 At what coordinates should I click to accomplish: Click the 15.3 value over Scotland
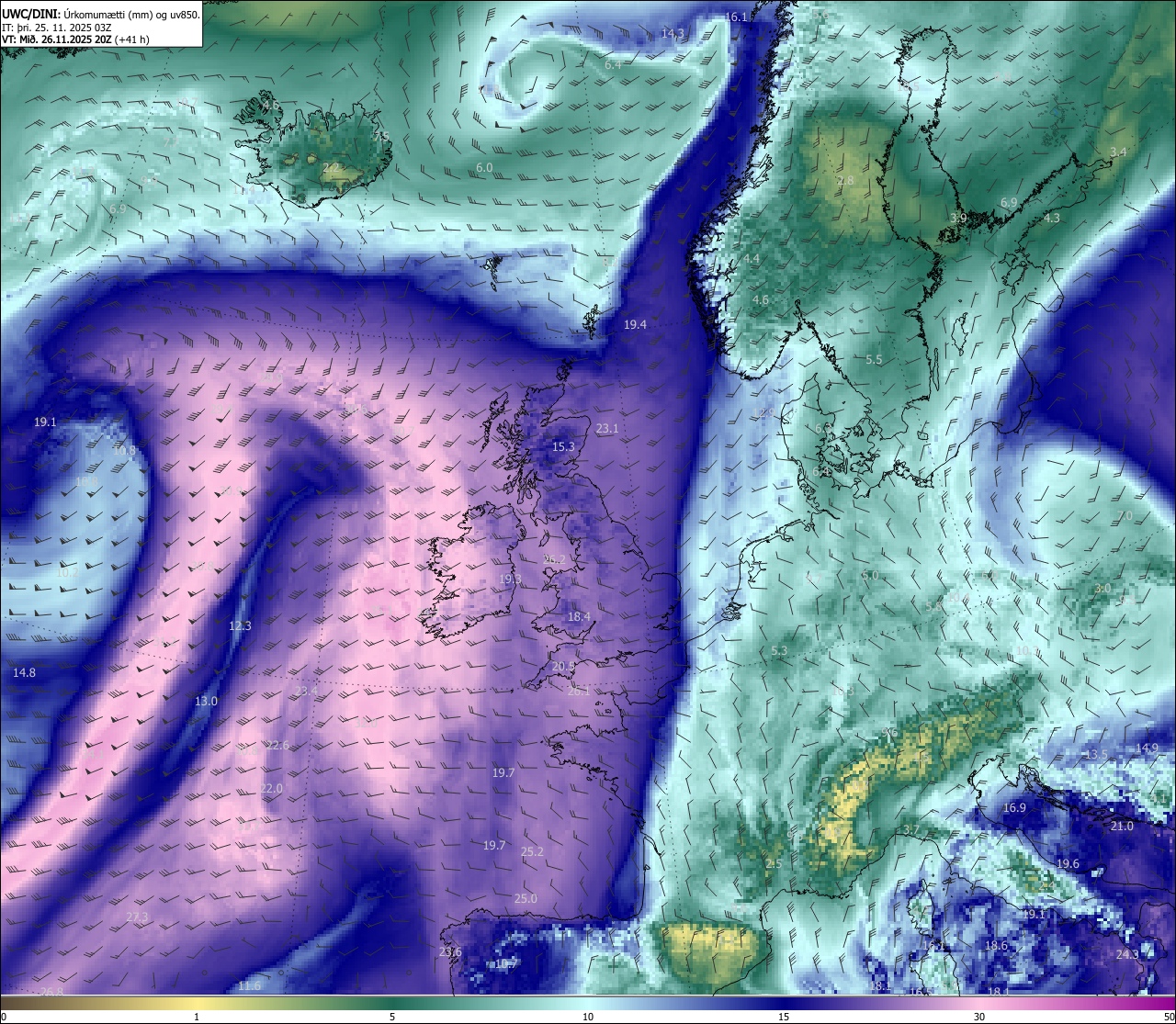pyautogui.click(x=563, y=447)
